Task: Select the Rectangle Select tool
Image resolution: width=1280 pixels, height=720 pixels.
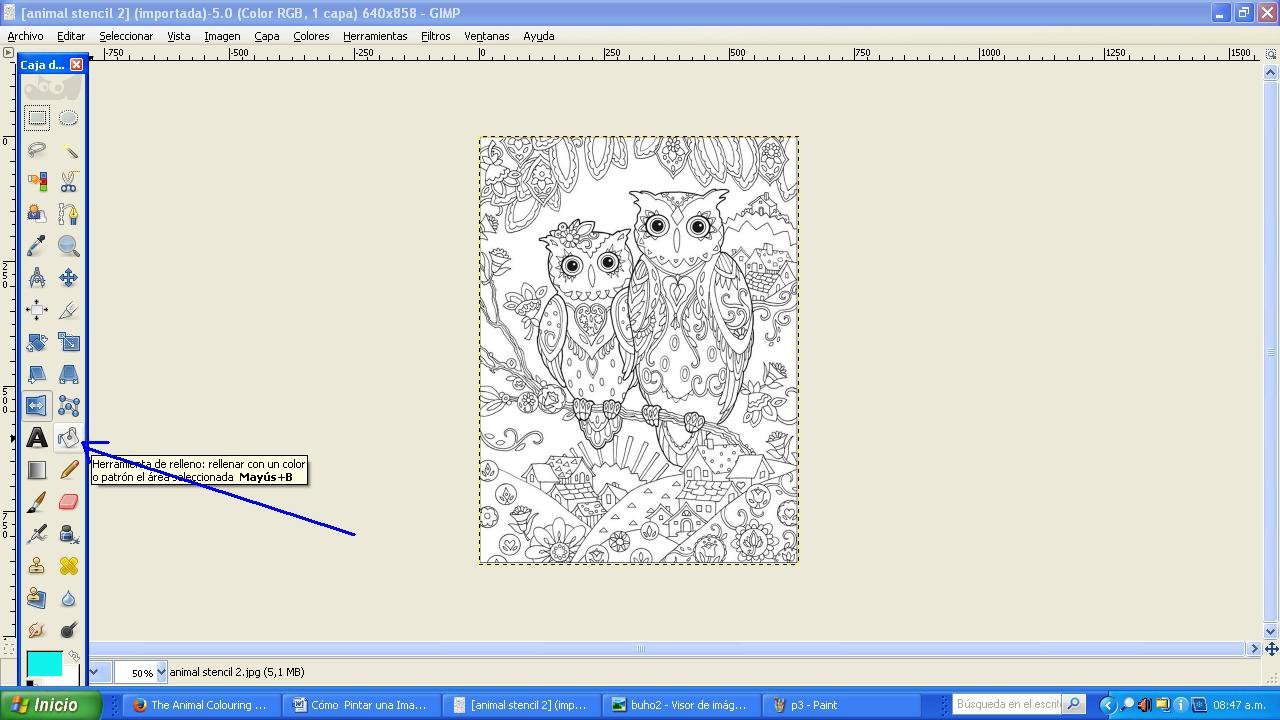Action: (x=37, y=118)
